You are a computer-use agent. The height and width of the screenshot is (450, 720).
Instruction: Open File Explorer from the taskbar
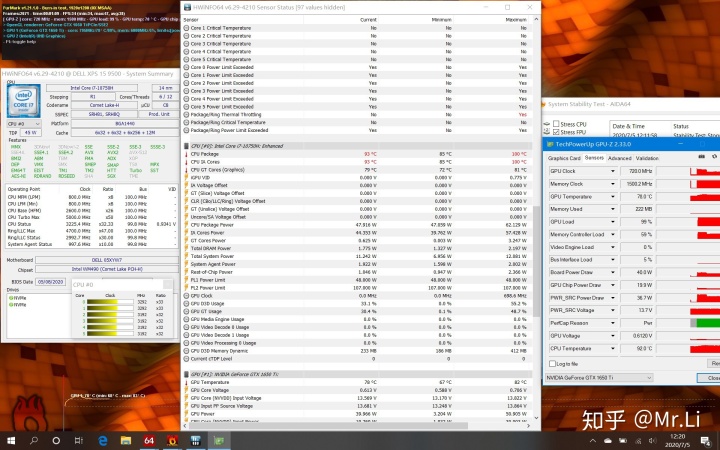tap(126, 440)
